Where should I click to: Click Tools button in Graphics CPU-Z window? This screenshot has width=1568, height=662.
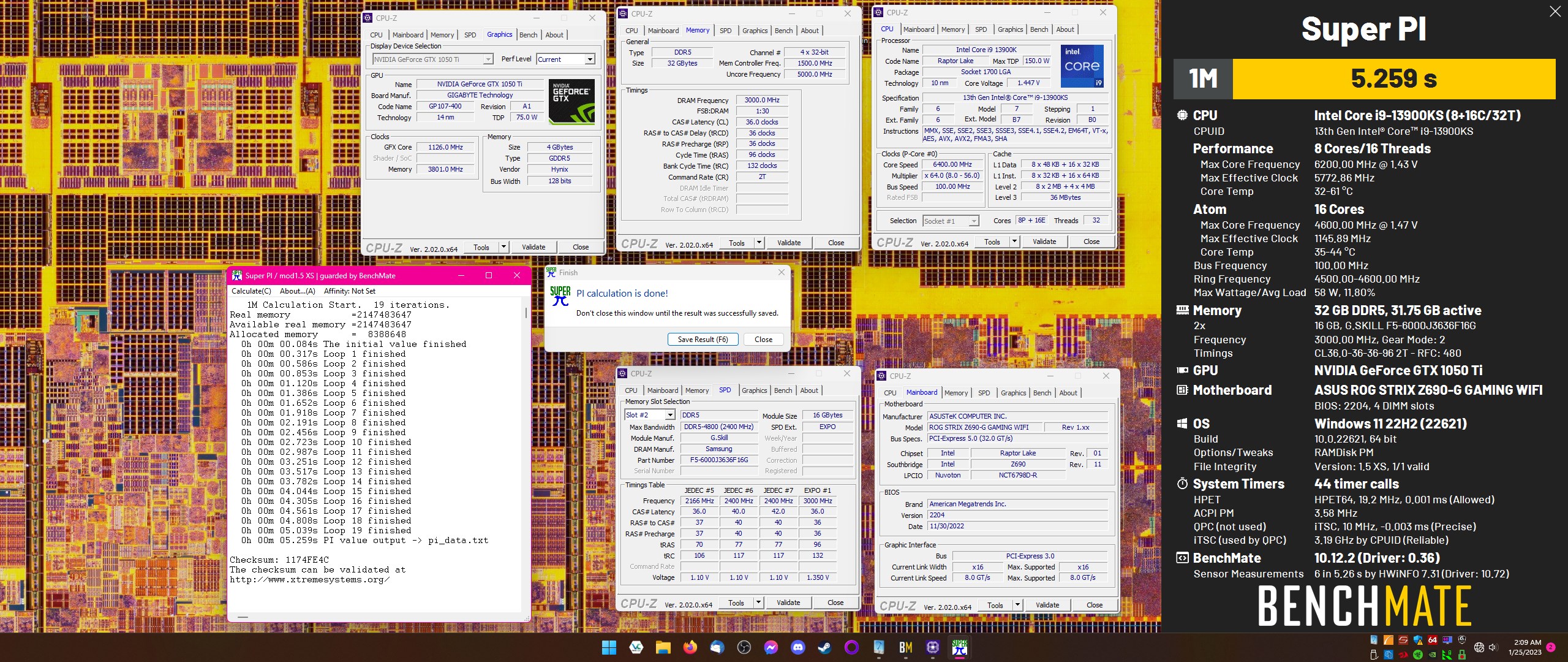481,247
